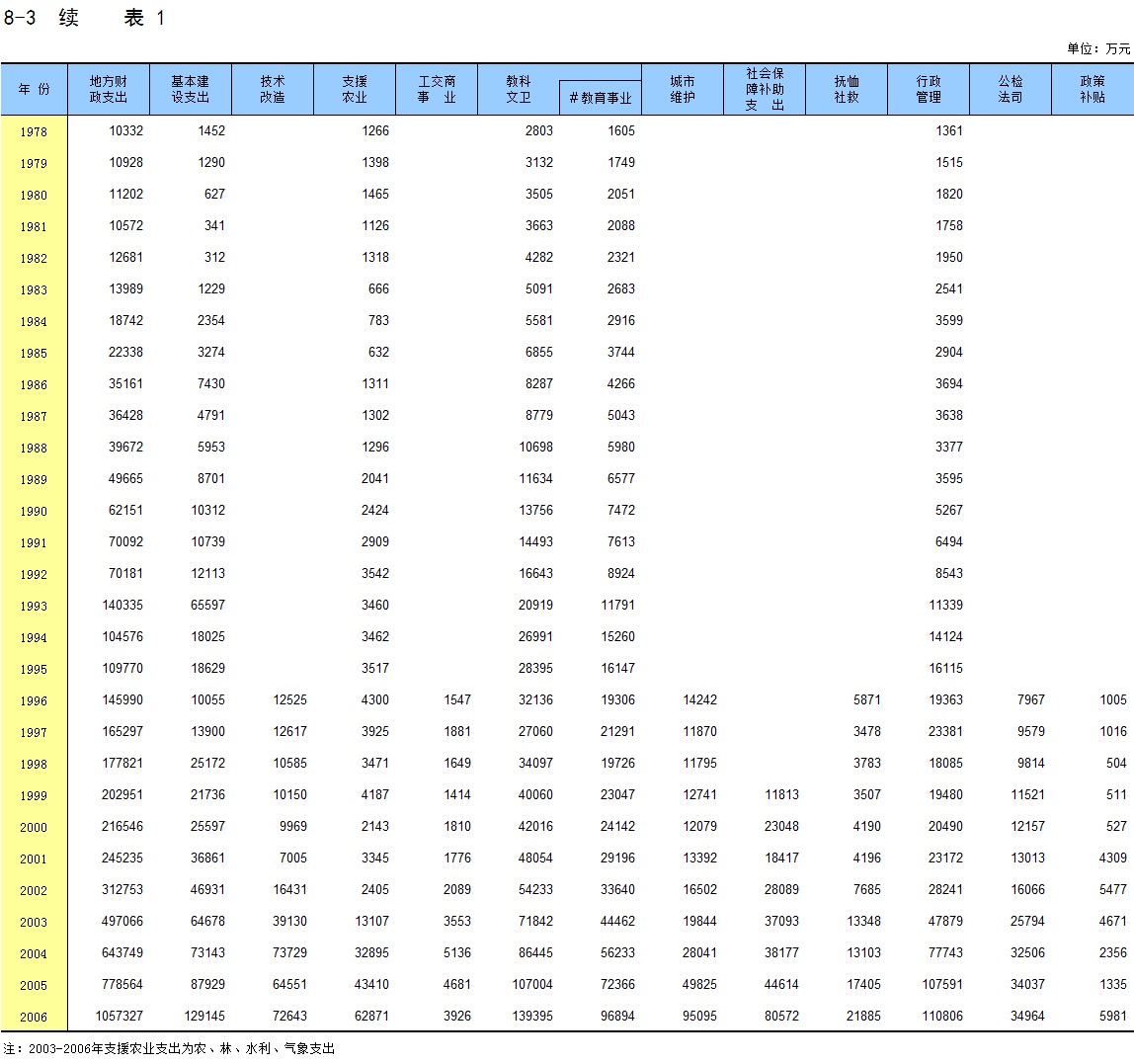Click the 年份 column header

coord(34,89)
